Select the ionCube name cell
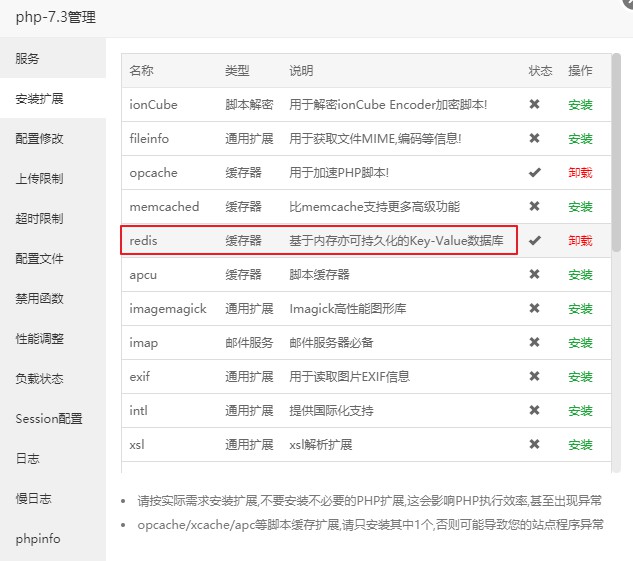Screen dimensions: 633x561 tap(153, 105)
